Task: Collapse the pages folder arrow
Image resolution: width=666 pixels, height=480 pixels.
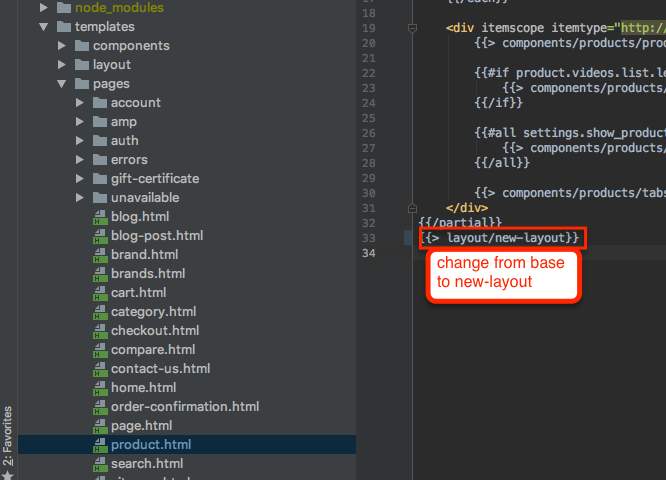Action: pyautogui.click(x=62, y=84)
